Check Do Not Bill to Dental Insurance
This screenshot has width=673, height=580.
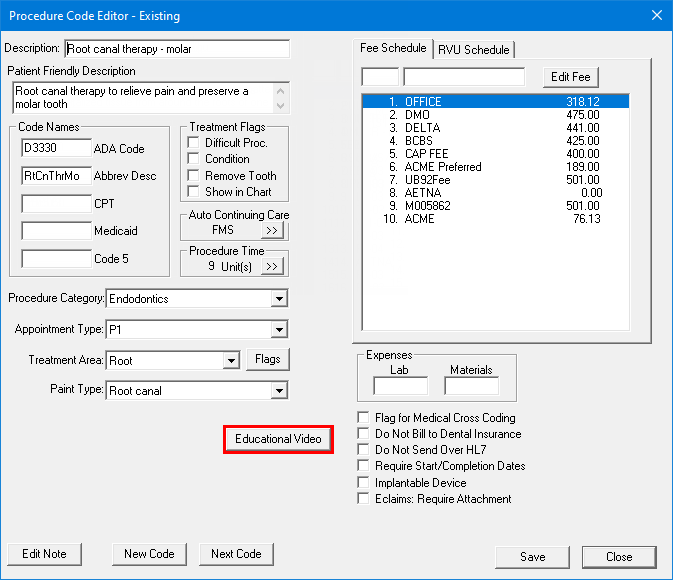[364, 434]
